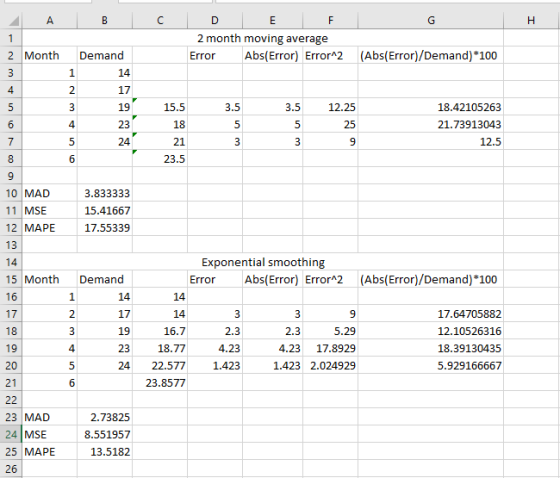Select the 'Demand' header in row 2

point(105,55)
